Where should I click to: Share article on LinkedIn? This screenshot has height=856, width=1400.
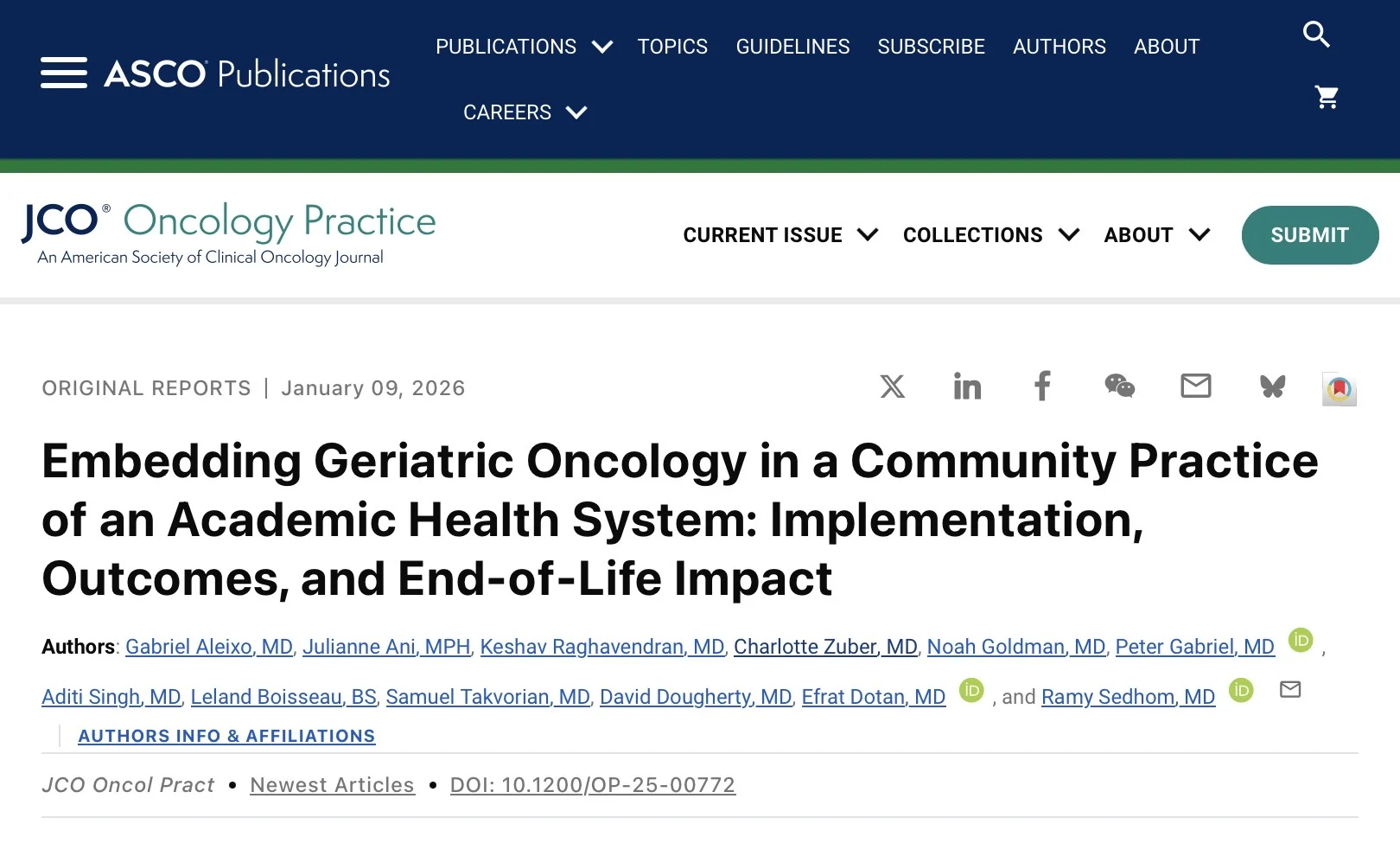967,386
